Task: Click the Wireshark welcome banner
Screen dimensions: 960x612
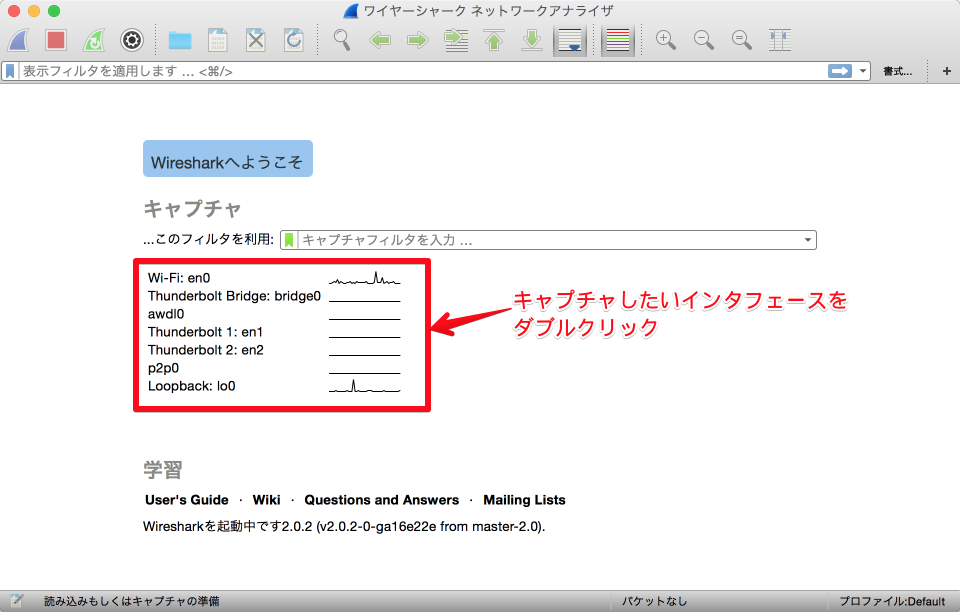Action: click(228, 159)
